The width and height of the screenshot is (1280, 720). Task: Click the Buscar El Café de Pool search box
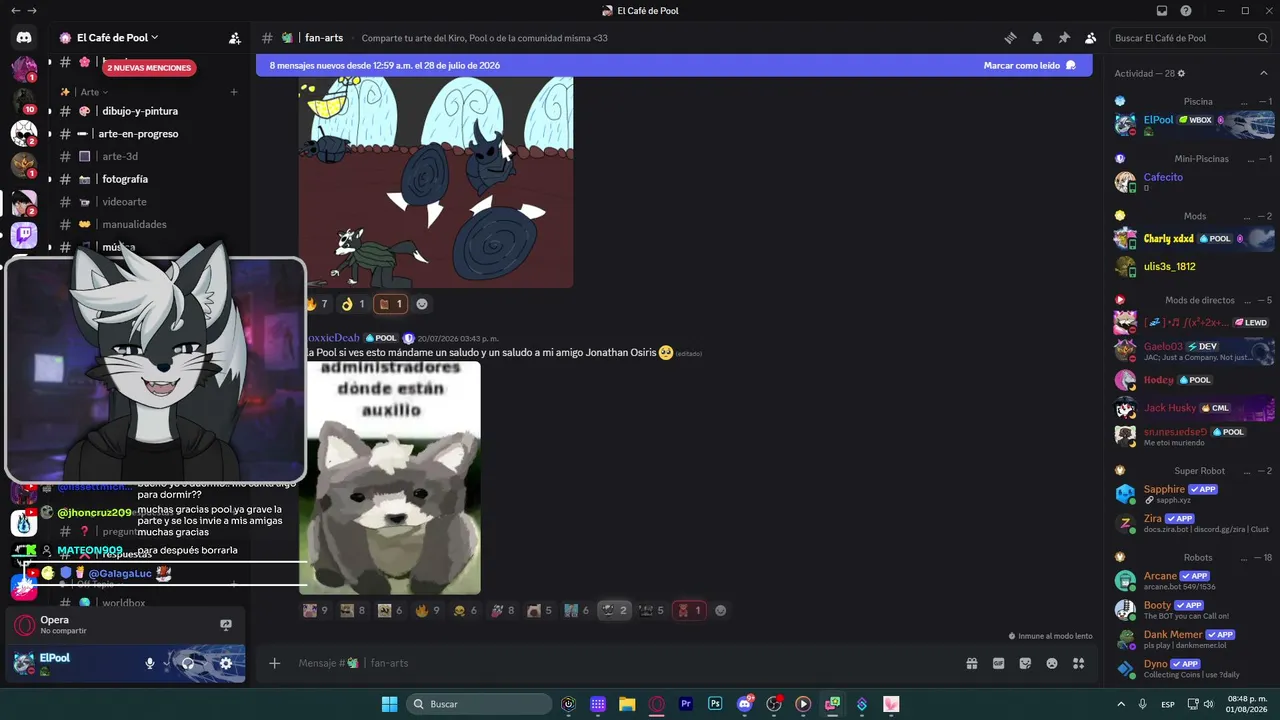coord(1191,38)
